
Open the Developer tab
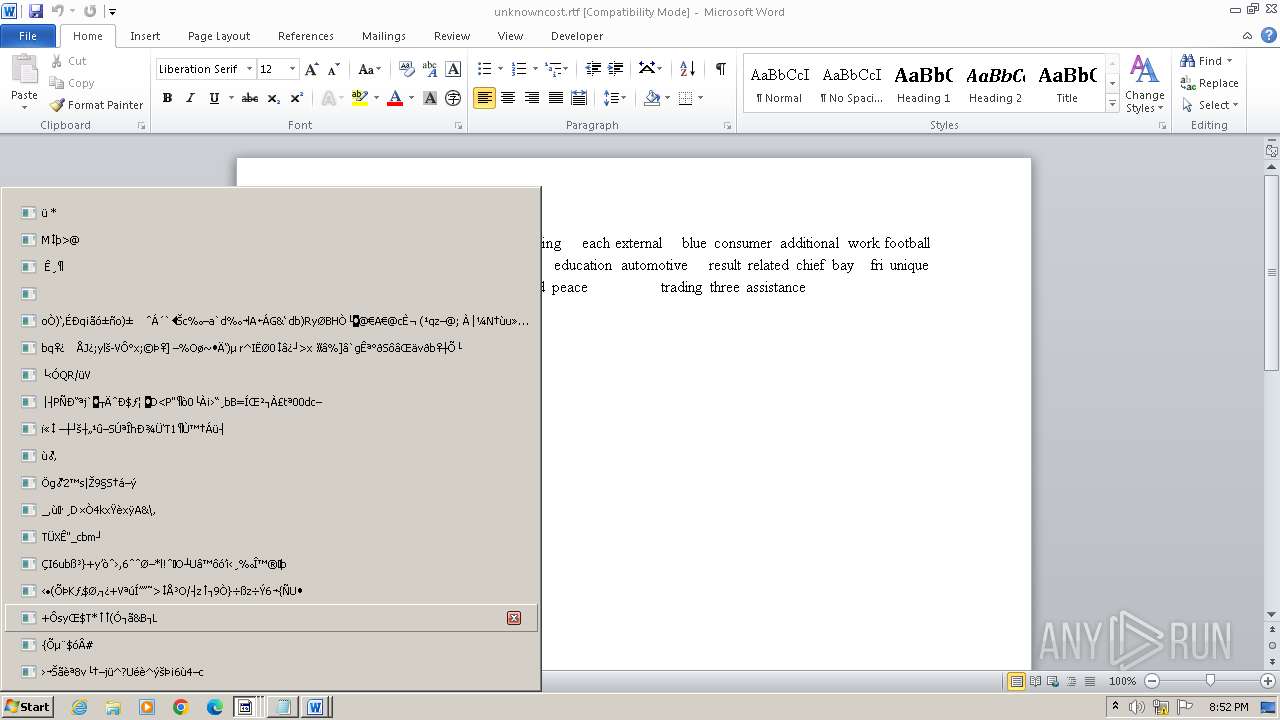point(577,36)
